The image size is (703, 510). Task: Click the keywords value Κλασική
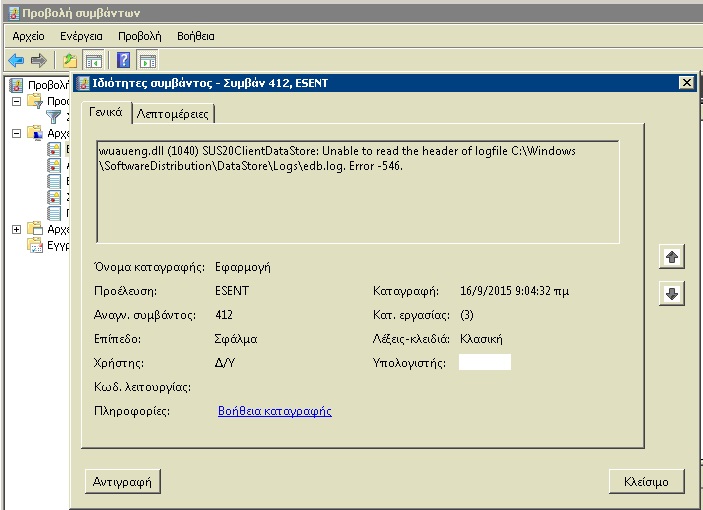pyautogui.click(x=481, y=339)
